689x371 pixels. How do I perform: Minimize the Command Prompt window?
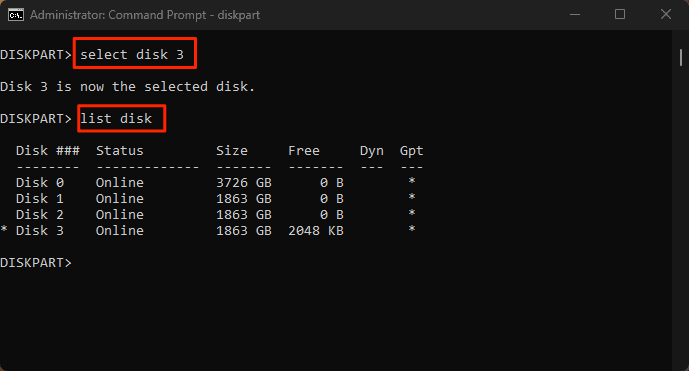point(575,15)
